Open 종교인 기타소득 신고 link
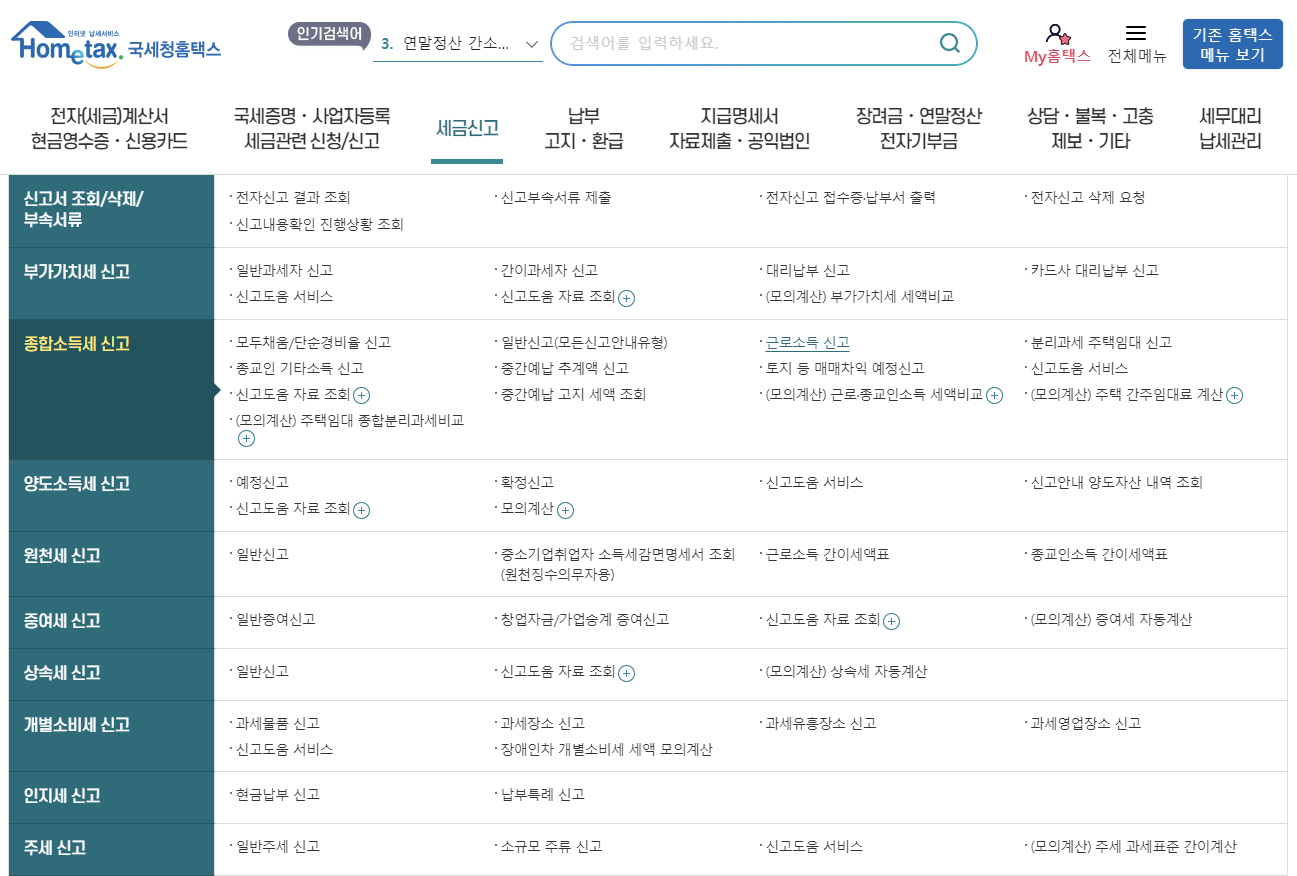Viewport: 1297px width, 876px height. (x=299, y=369)
